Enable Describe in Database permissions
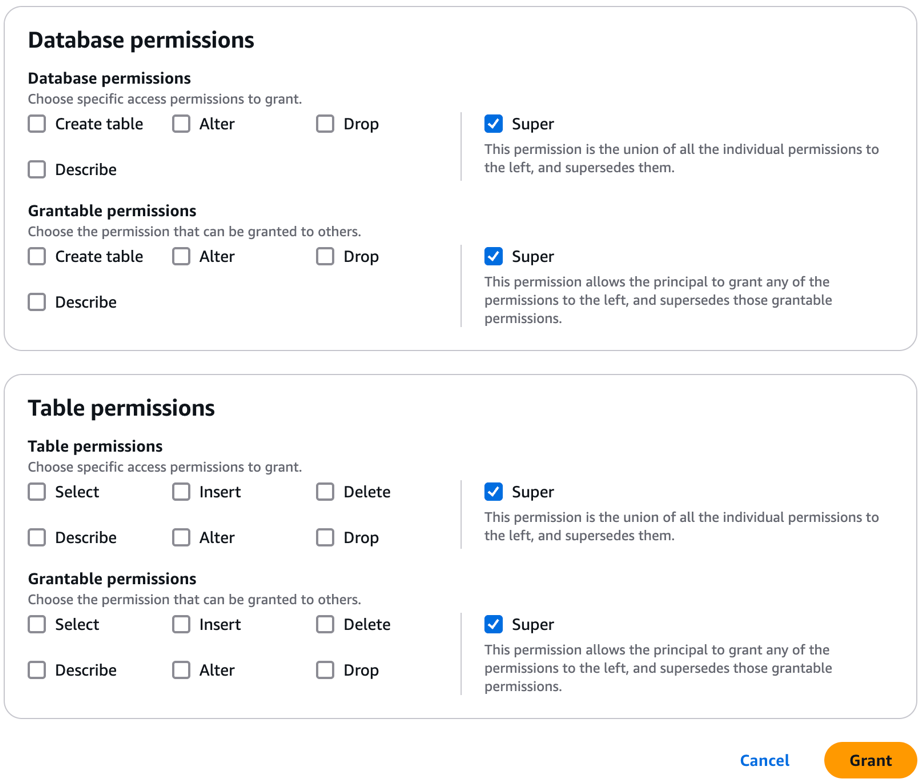Screen dimensions: 921x781 point(37,170)
